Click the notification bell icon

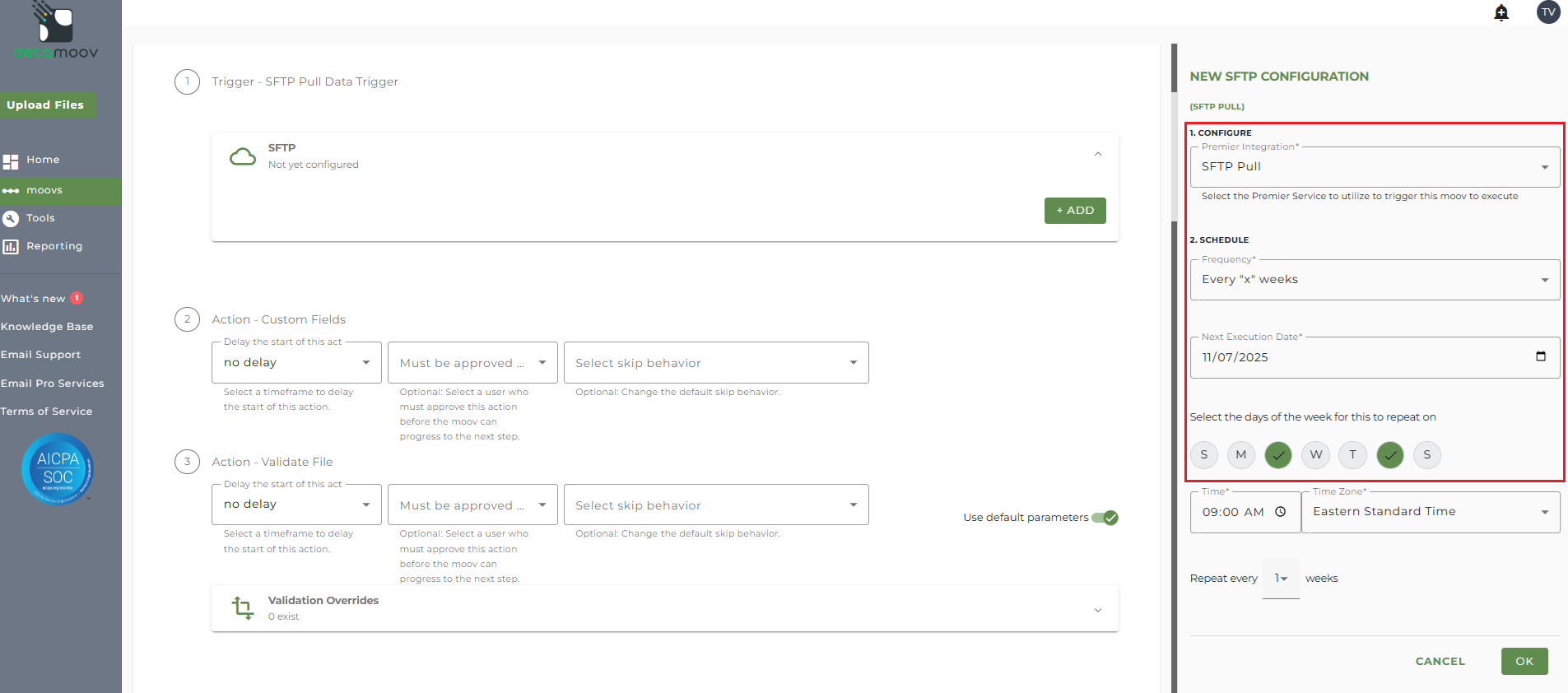click(x=1501, y=12)
